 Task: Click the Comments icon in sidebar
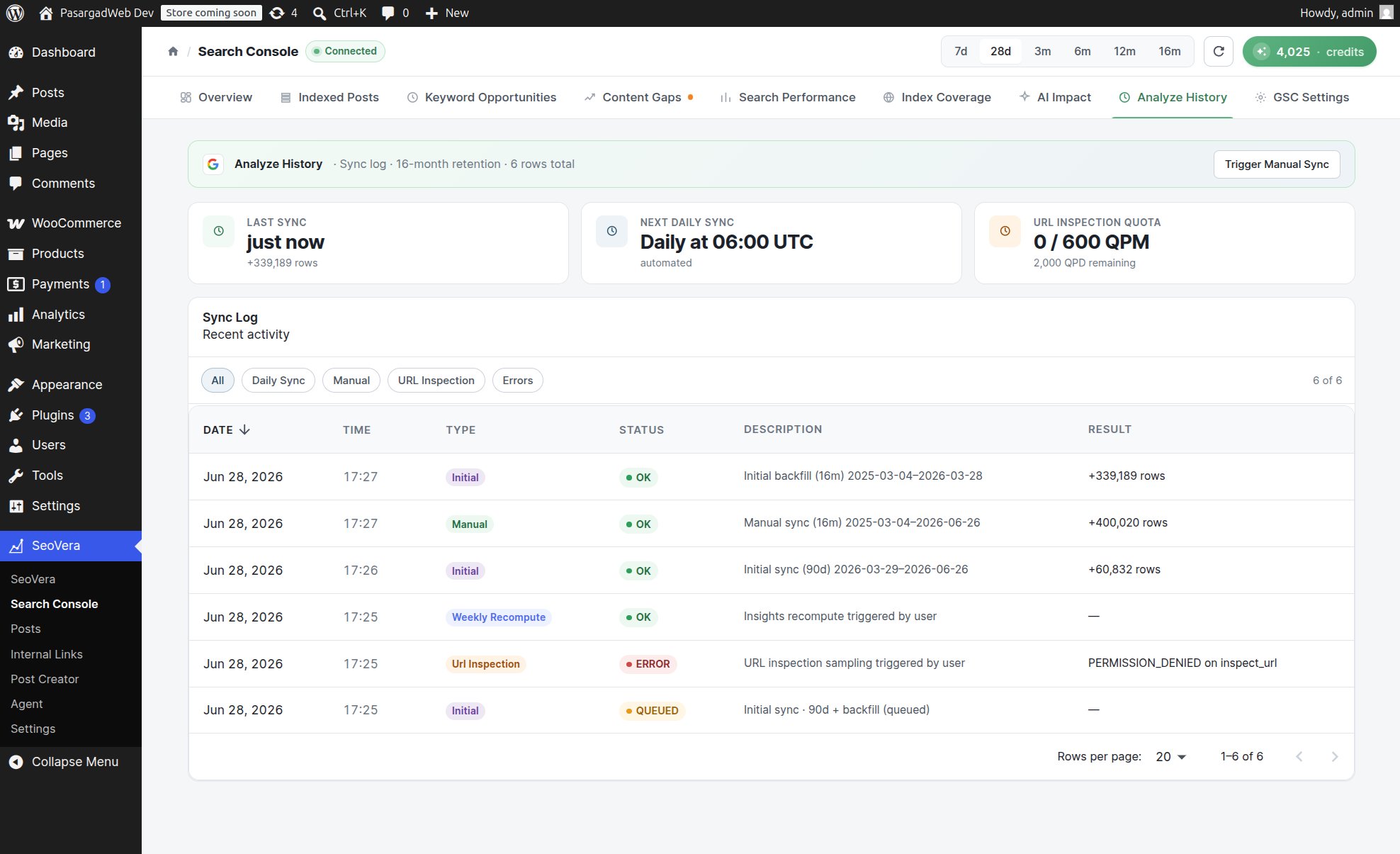16,184
